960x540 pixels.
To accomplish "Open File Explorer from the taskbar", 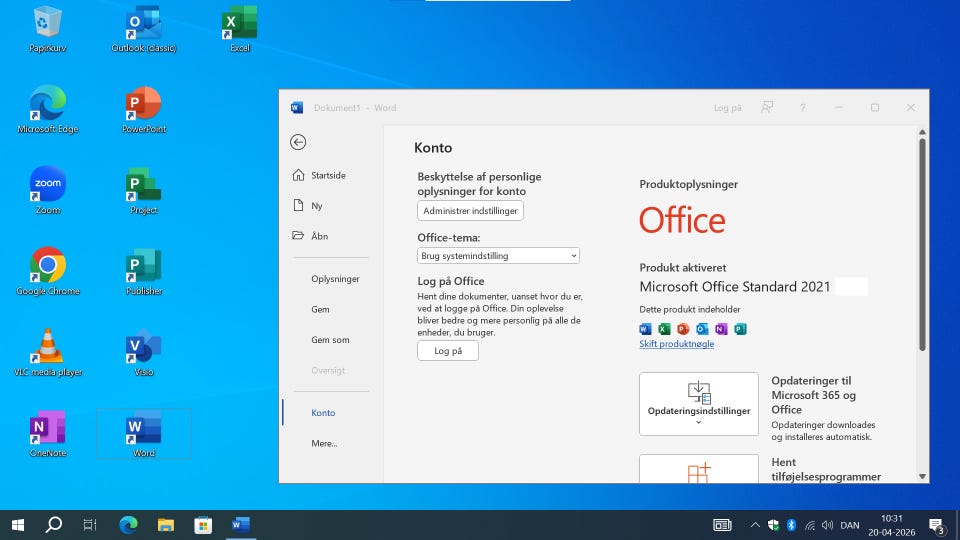I will 165,525.
